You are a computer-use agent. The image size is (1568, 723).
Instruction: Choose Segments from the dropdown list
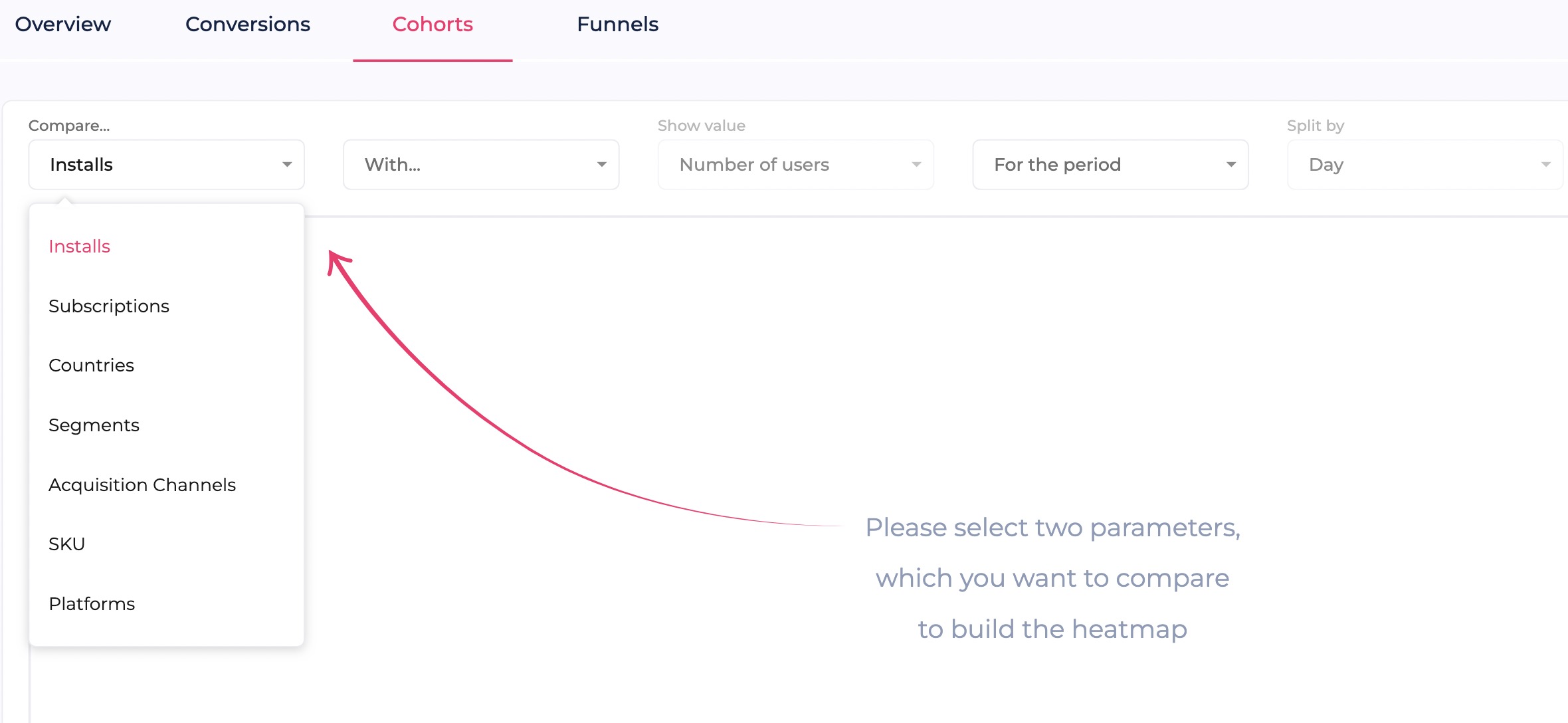94,425
